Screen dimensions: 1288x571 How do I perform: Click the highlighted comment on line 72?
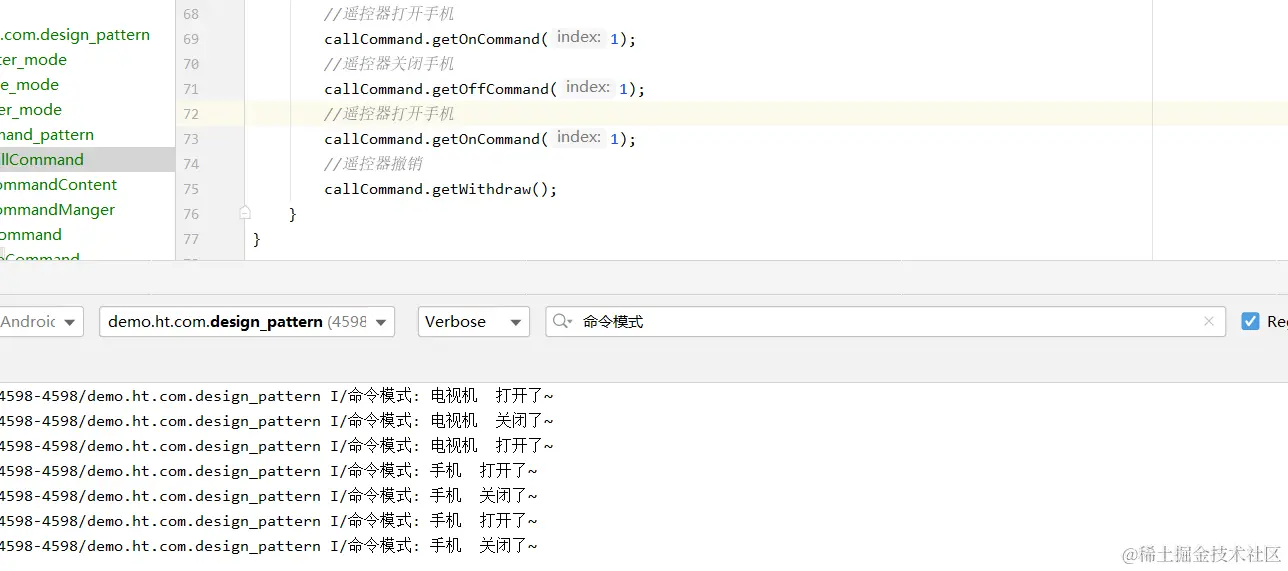pos(390,114)
